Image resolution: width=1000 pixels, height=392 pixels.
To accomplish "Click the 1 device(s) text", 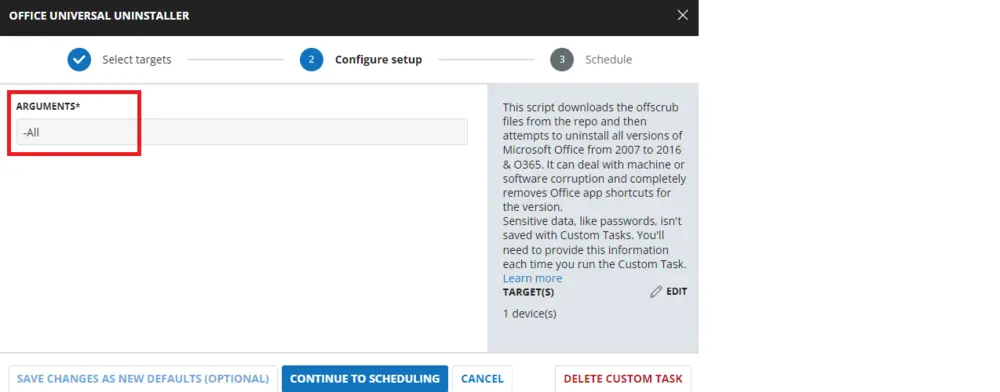I will pos(529,314).
